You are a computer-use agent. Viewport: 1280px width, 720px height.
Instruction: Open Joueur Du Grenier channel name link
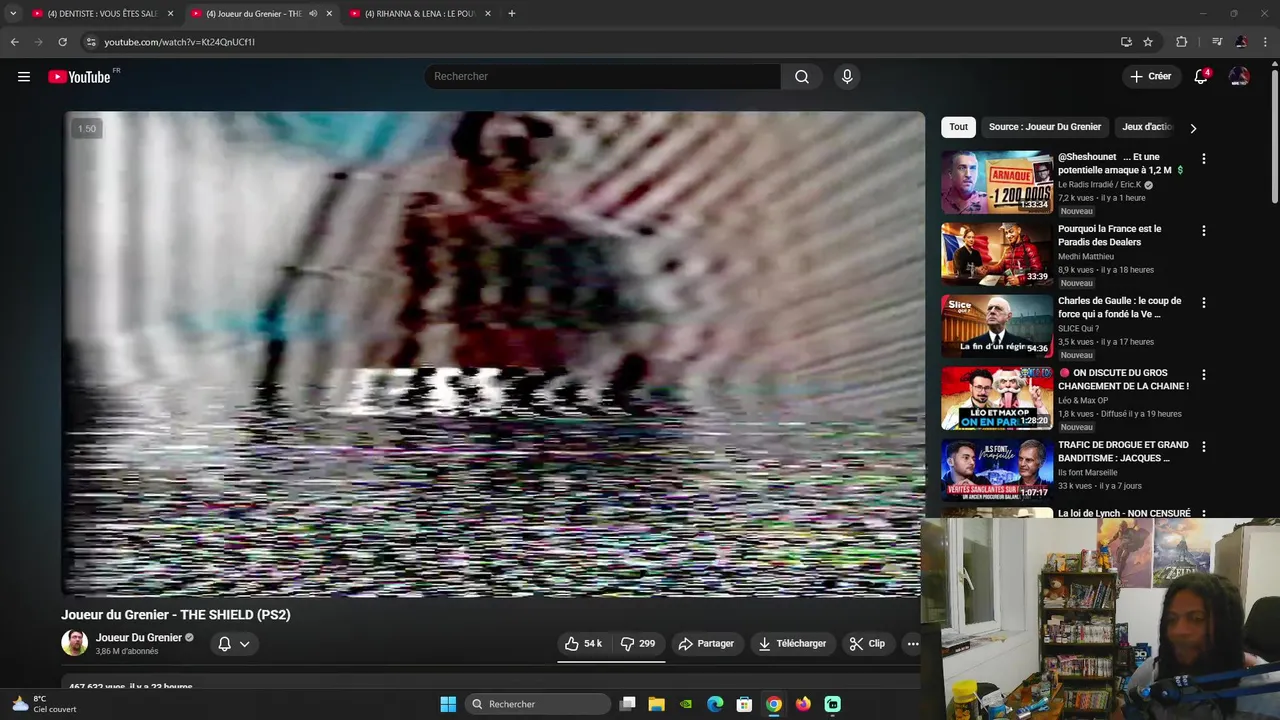pyautogui.click(x=139, y=638)
